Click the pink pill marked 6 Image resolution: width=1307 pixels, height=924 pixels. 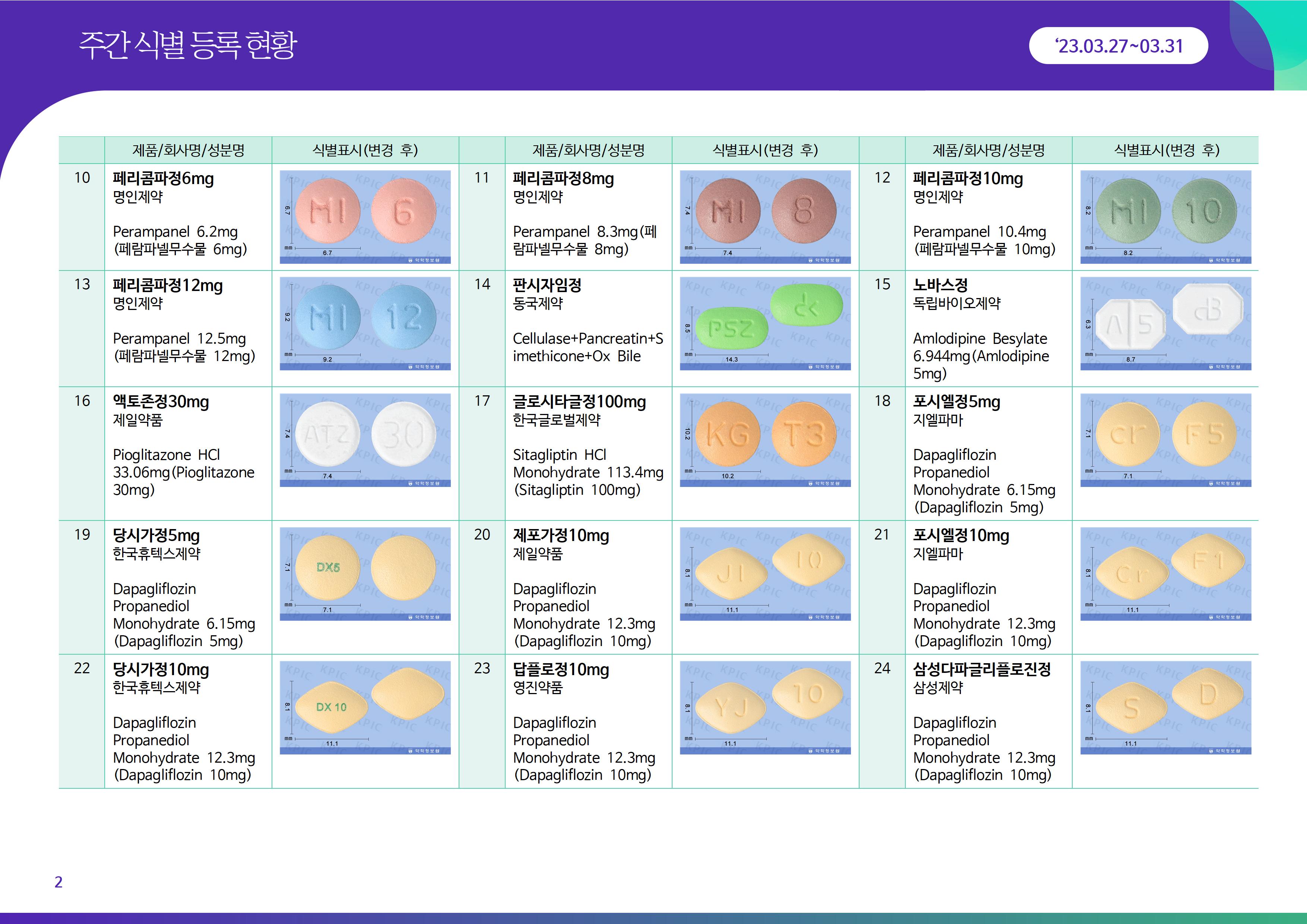(403, 211)
